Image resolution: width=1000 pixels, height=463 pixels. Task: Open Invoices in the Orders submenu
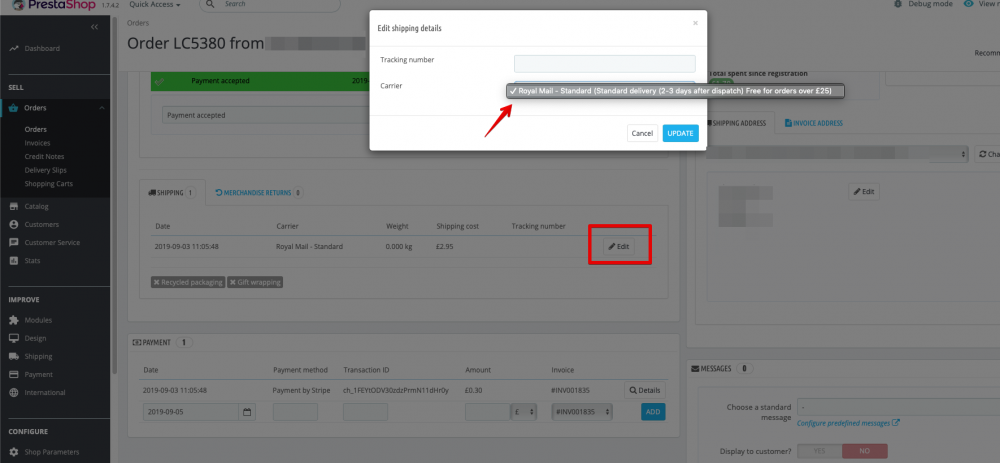[x=38, y=143]
